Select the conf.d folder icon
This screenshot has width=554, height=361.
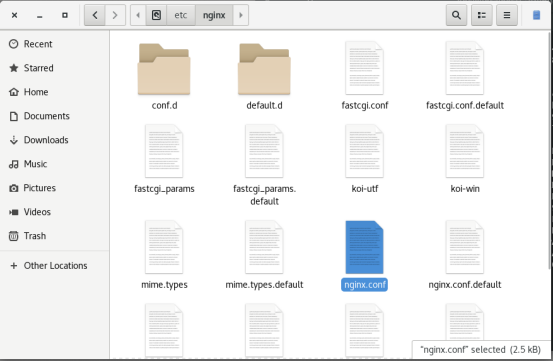[x=164, y=69]
